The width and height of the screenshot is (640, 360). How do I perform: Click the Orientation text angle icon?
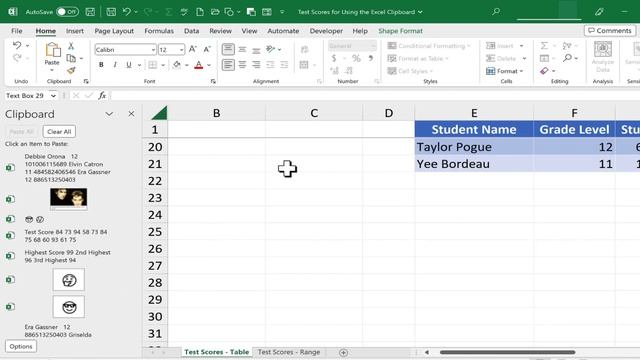click(x=271, y=49)
